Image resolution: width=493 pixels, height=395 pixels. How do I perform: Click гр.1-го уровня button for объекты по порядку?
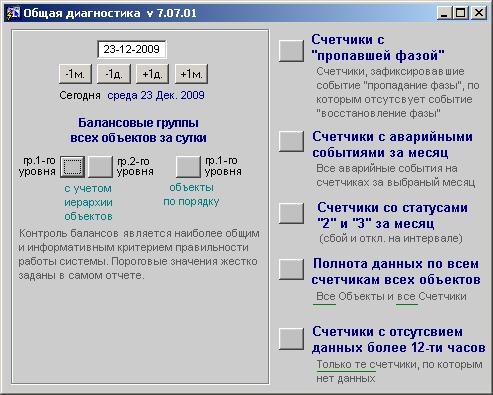tap(188, 167)
